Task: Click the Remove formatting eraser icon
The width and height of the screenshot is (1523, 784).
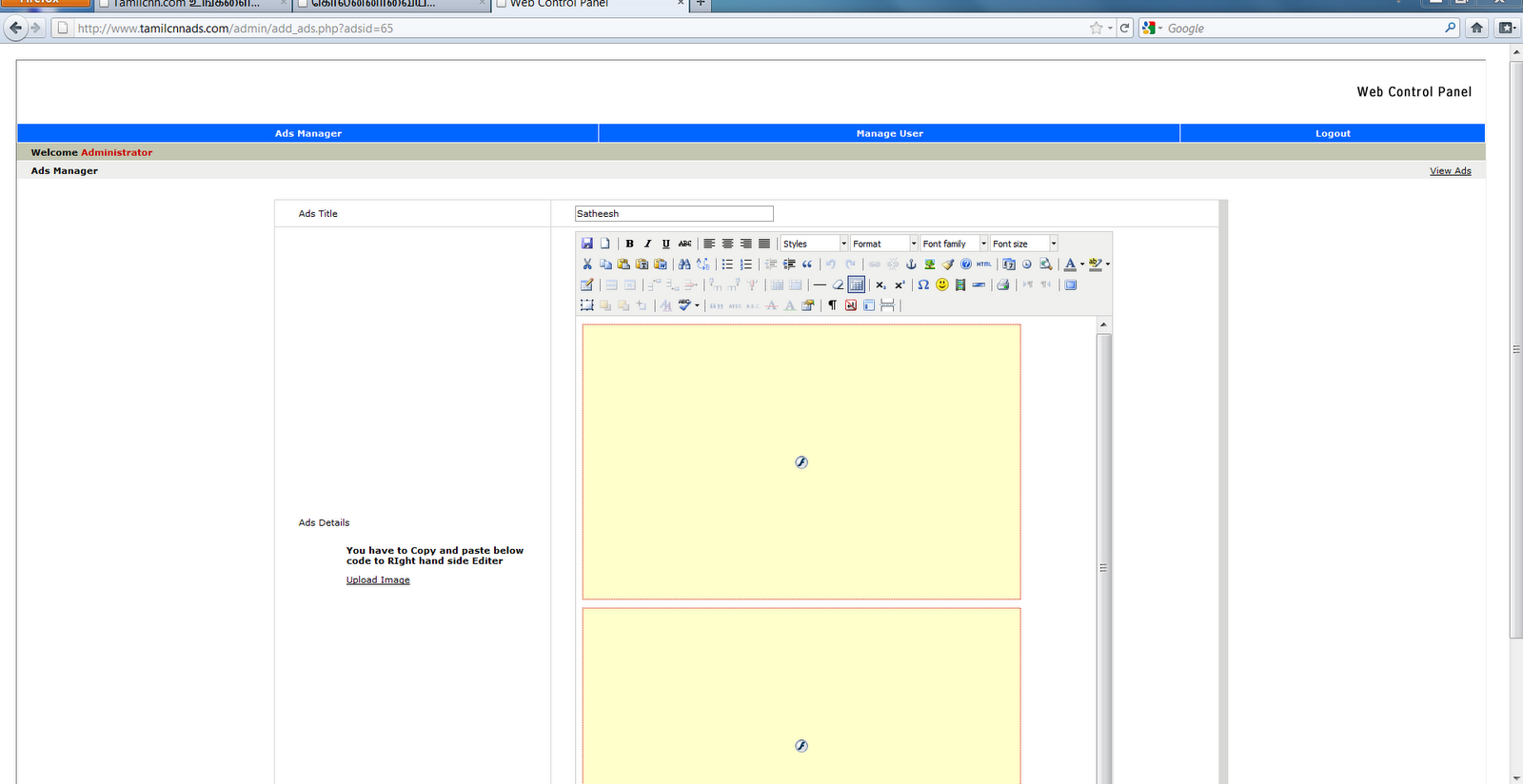Action: pos(838,284)
